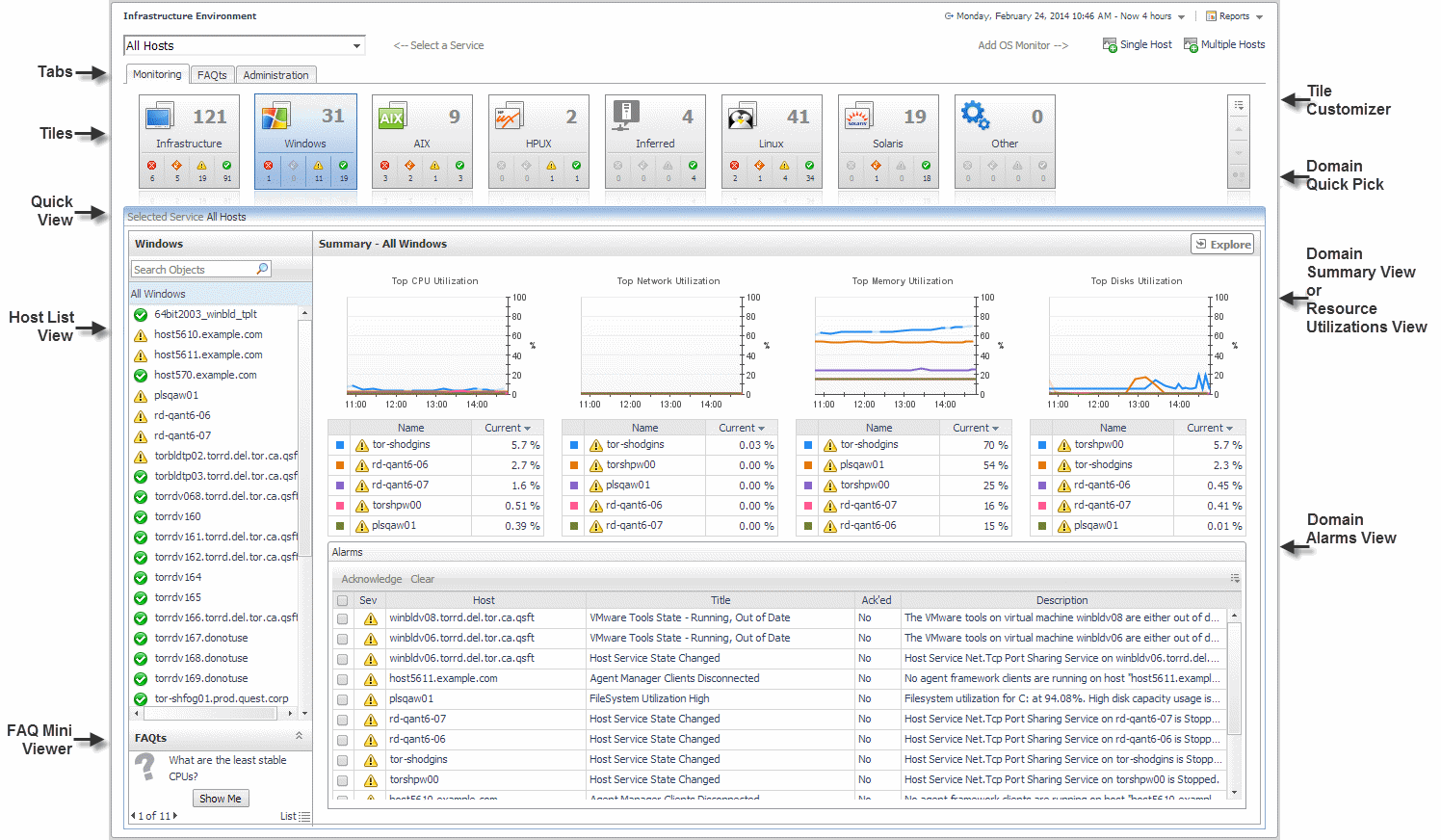Check the alarm row for plsqaw01

[x=342, y=699]
